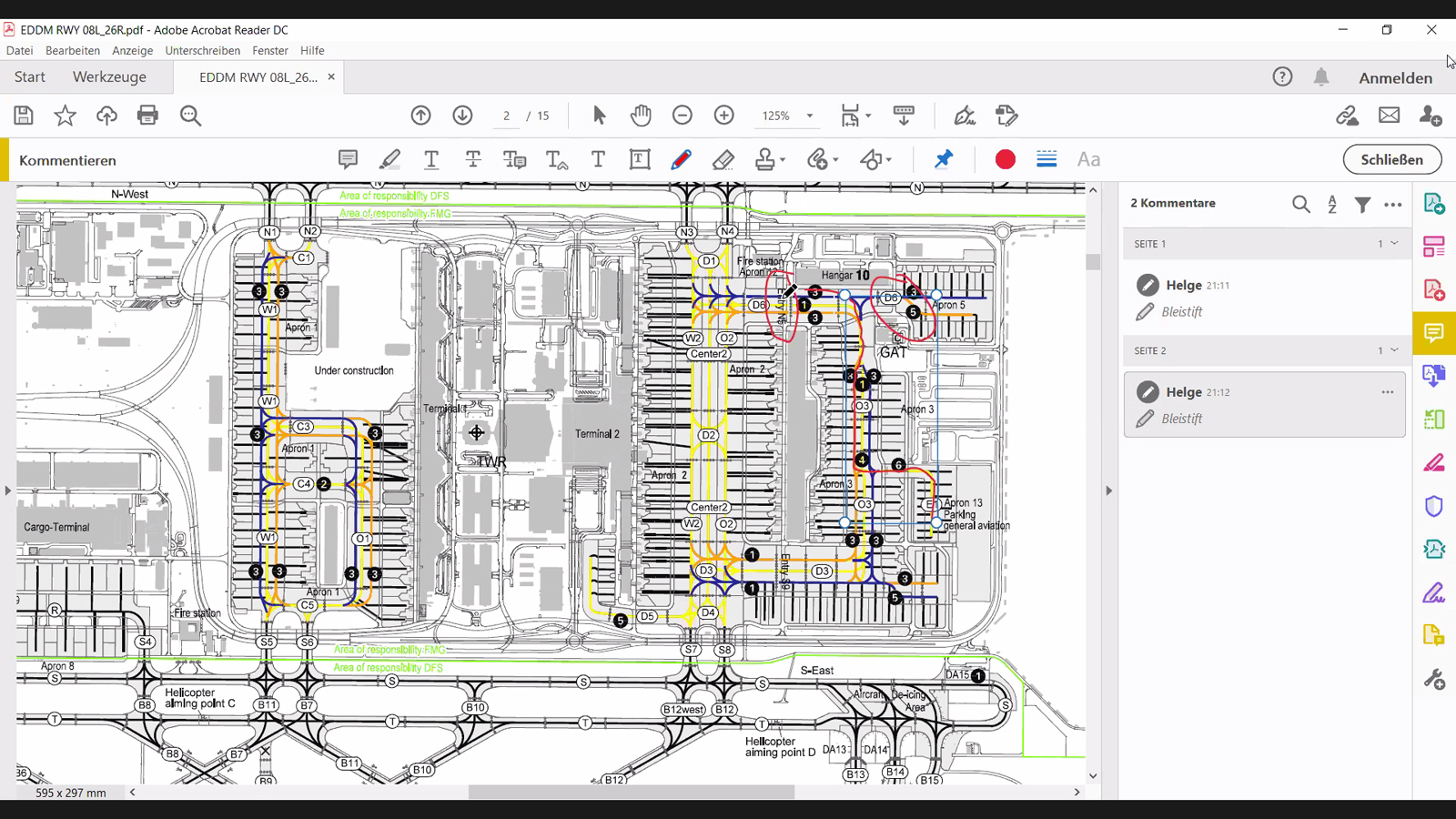Screen dimensions: 1456x819
Task: Open the Anzeige menu
Action: (132, 51)
